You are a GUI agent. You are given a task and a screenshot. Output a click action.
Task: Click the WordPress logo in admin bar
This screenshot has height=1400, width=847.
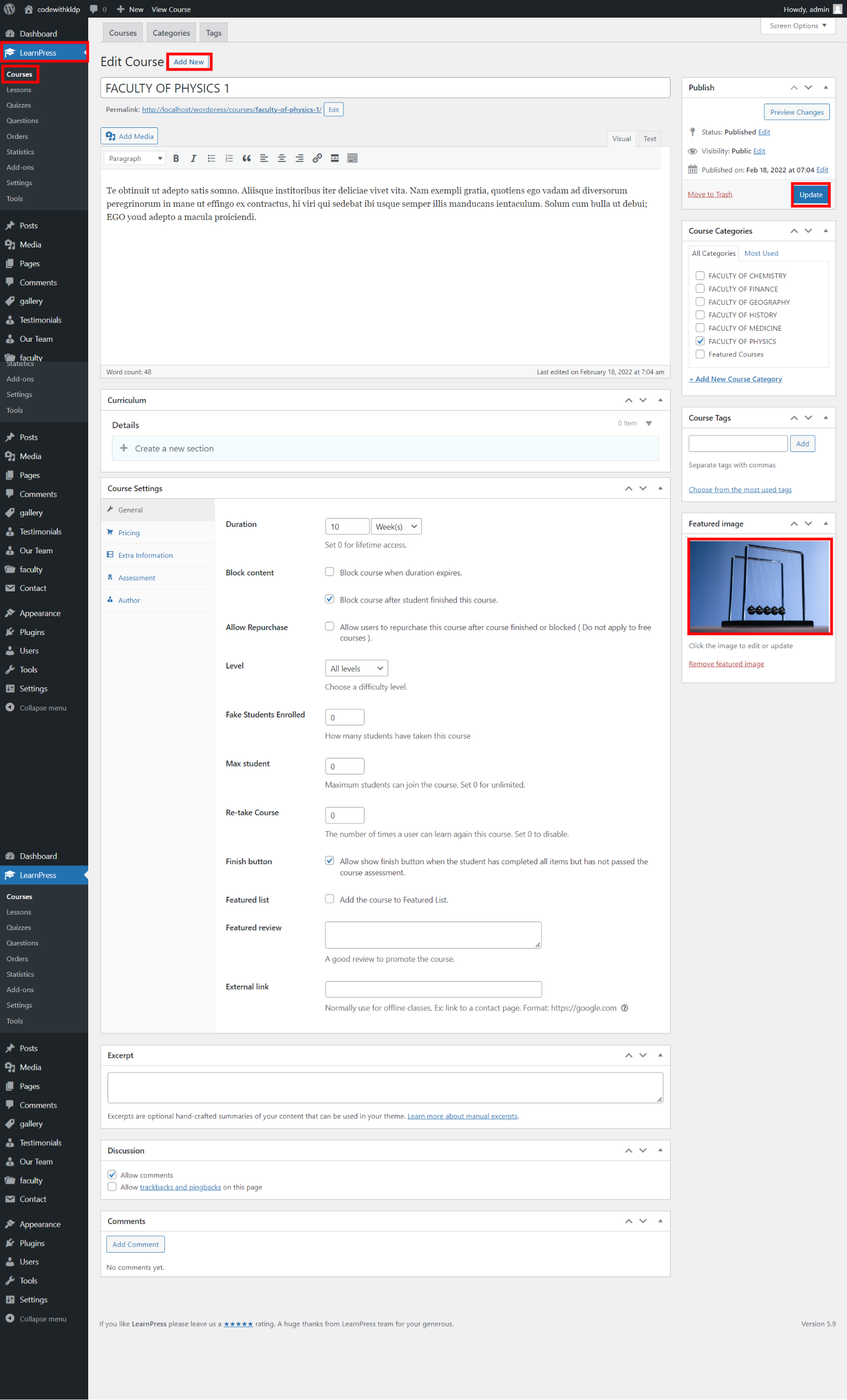[10, 9]
